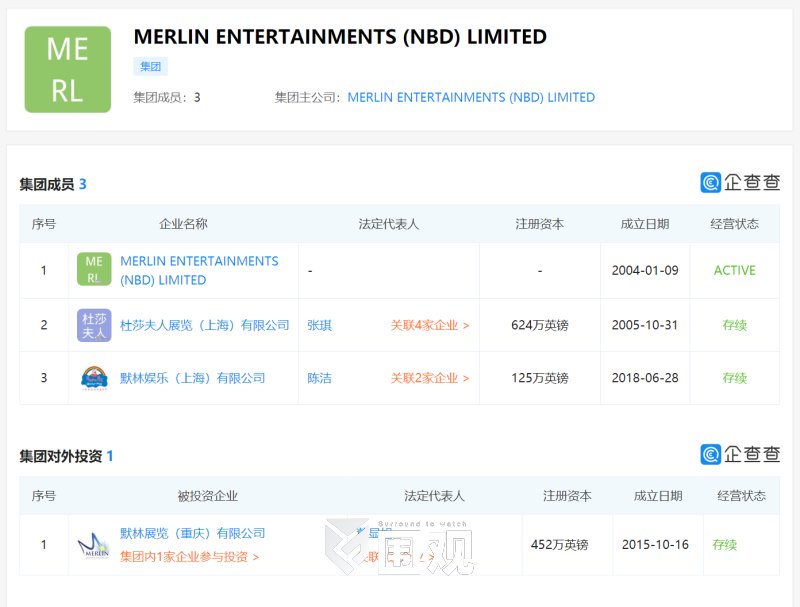Open 默林娱乐（上海）有限公司 company page

[192, 378]
